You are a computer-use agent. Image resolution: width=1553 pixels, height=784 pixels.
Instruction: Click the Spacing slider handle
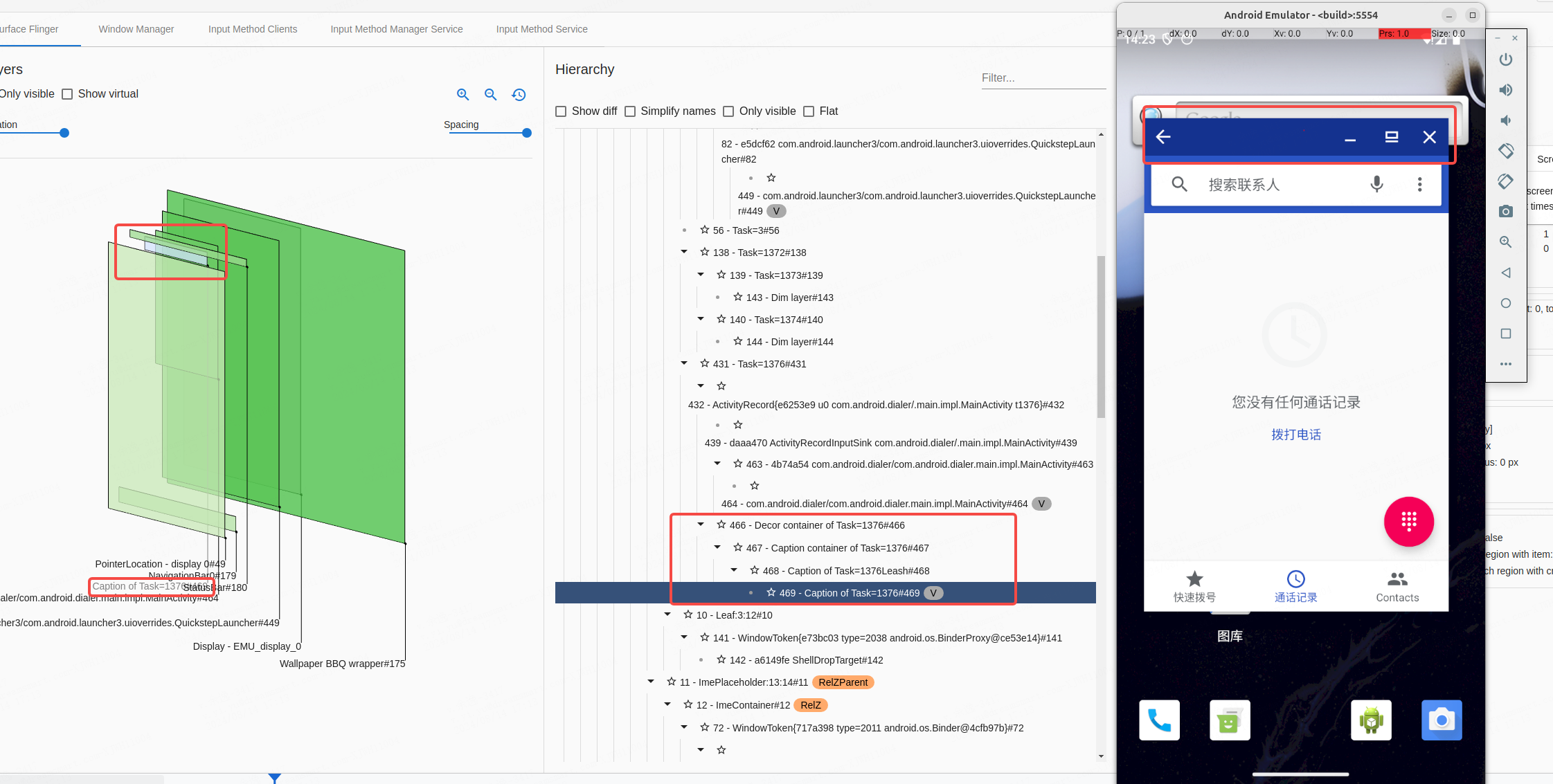[x=527, y=133]
